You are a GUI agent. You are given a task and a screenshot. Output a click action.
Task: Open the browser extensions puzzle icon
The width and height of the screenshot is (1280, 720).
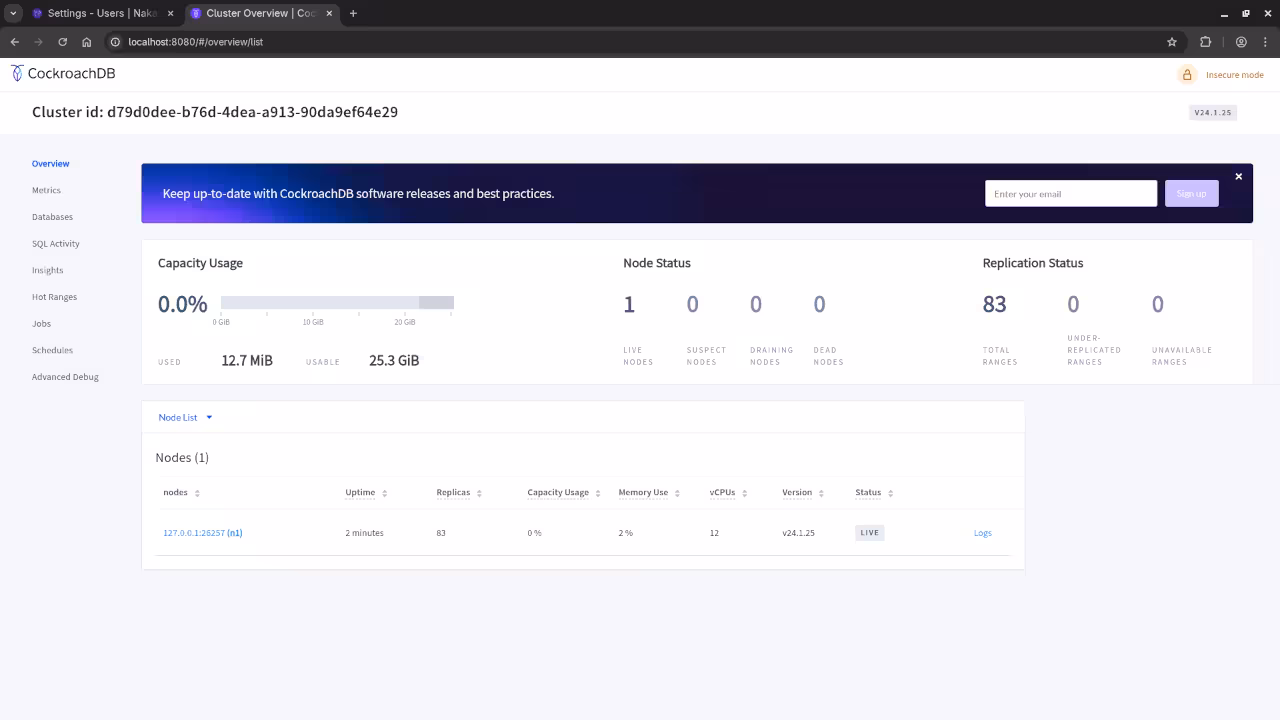coord(1205,42)
